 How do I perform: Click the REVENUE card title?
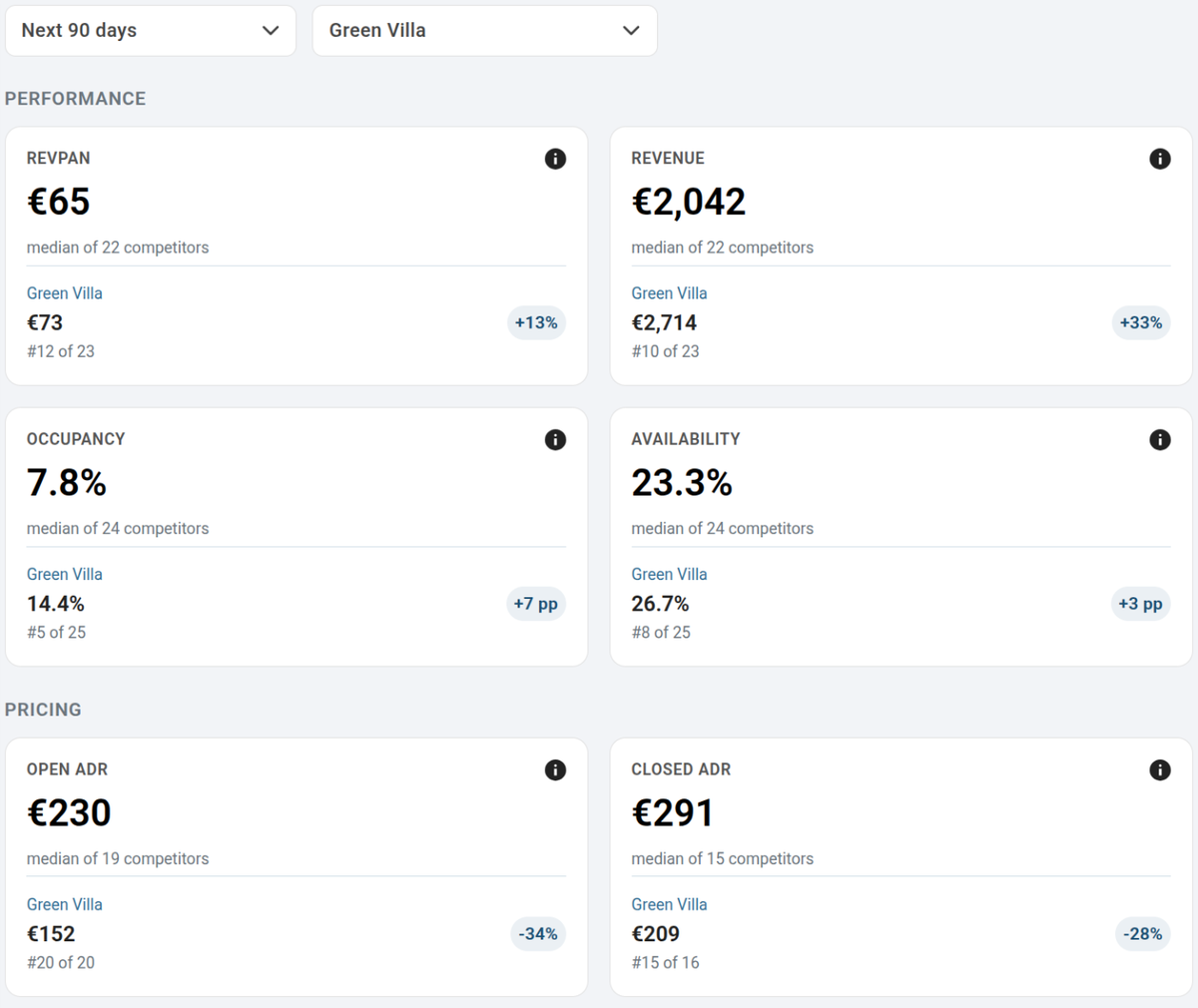coord(668,159)
